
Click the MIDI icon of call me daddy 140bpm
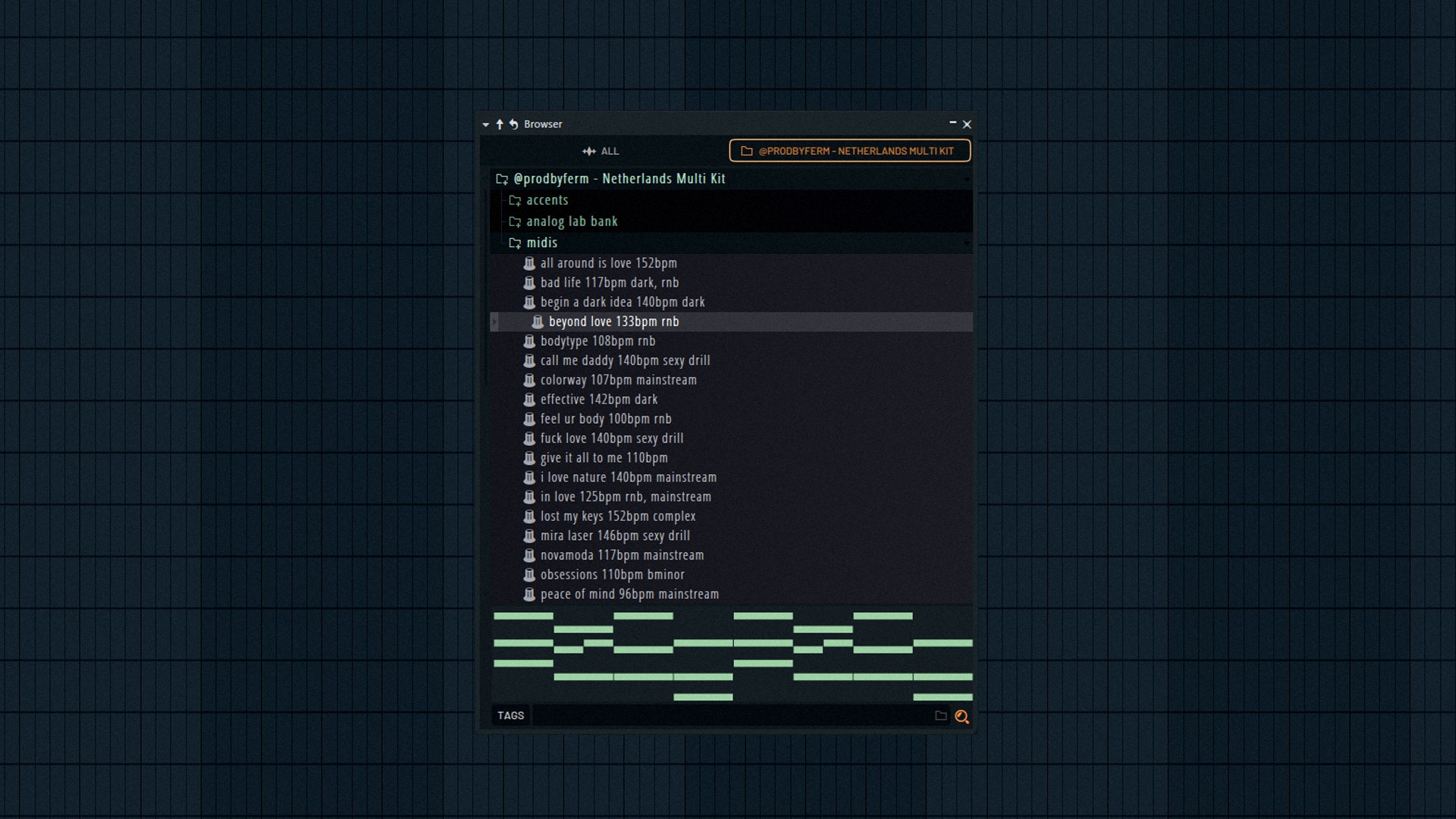[529, 361]
